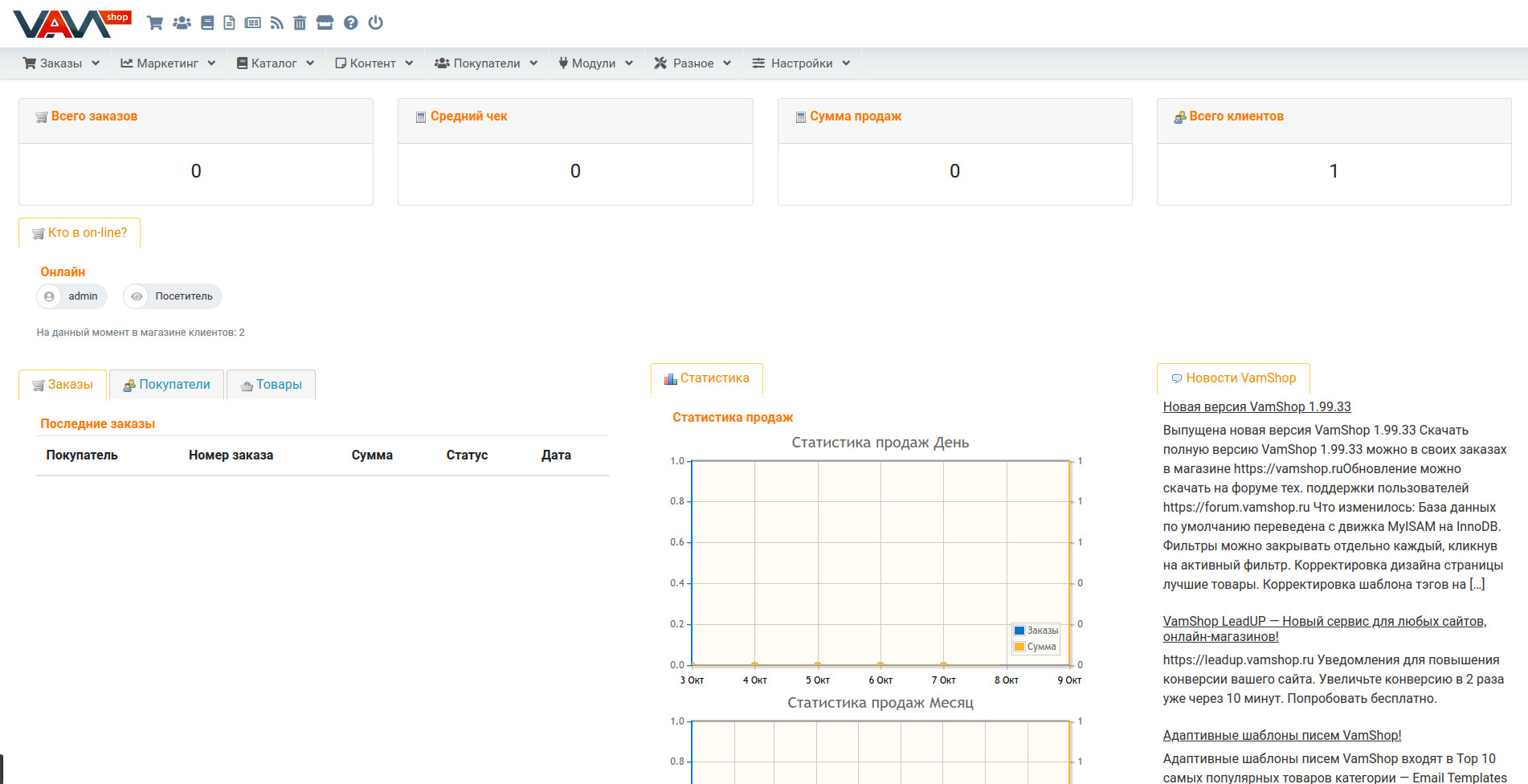This screenshot has height=784, width=1528.
Task: Click the newspaper icon in header
Action: click(x=253, y=22)
